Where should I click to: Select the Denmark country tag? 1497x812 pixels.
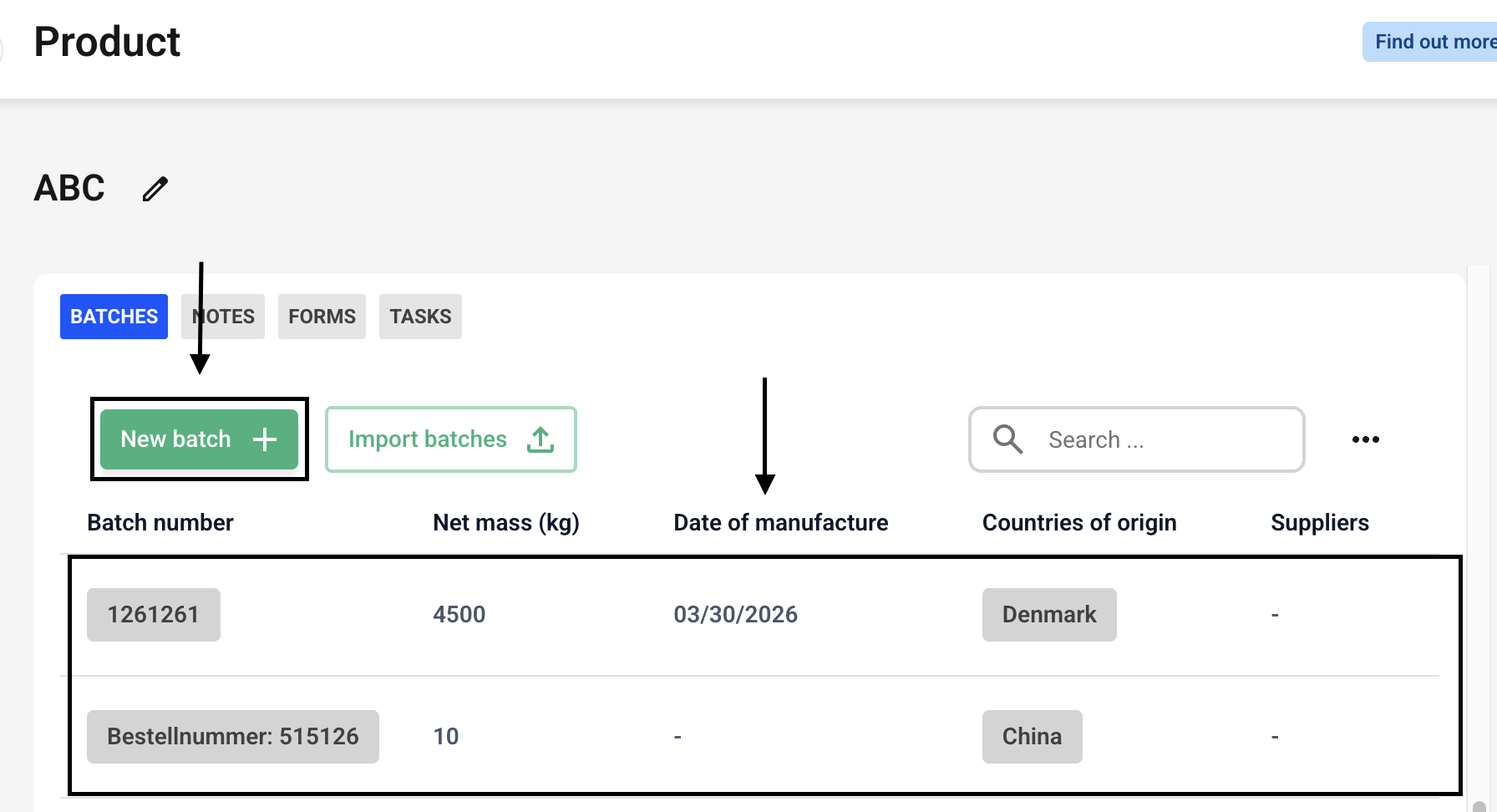(1049, 615)
